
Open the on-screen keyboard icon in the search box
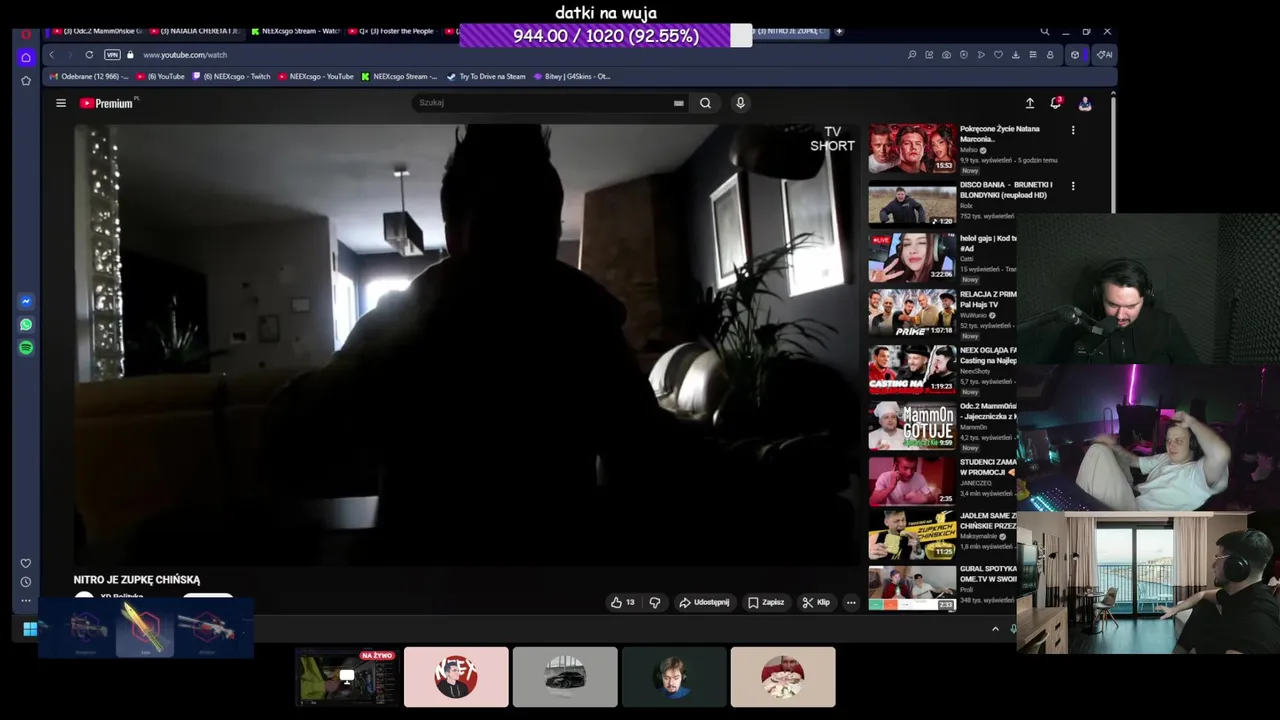[x=678, y=103]
